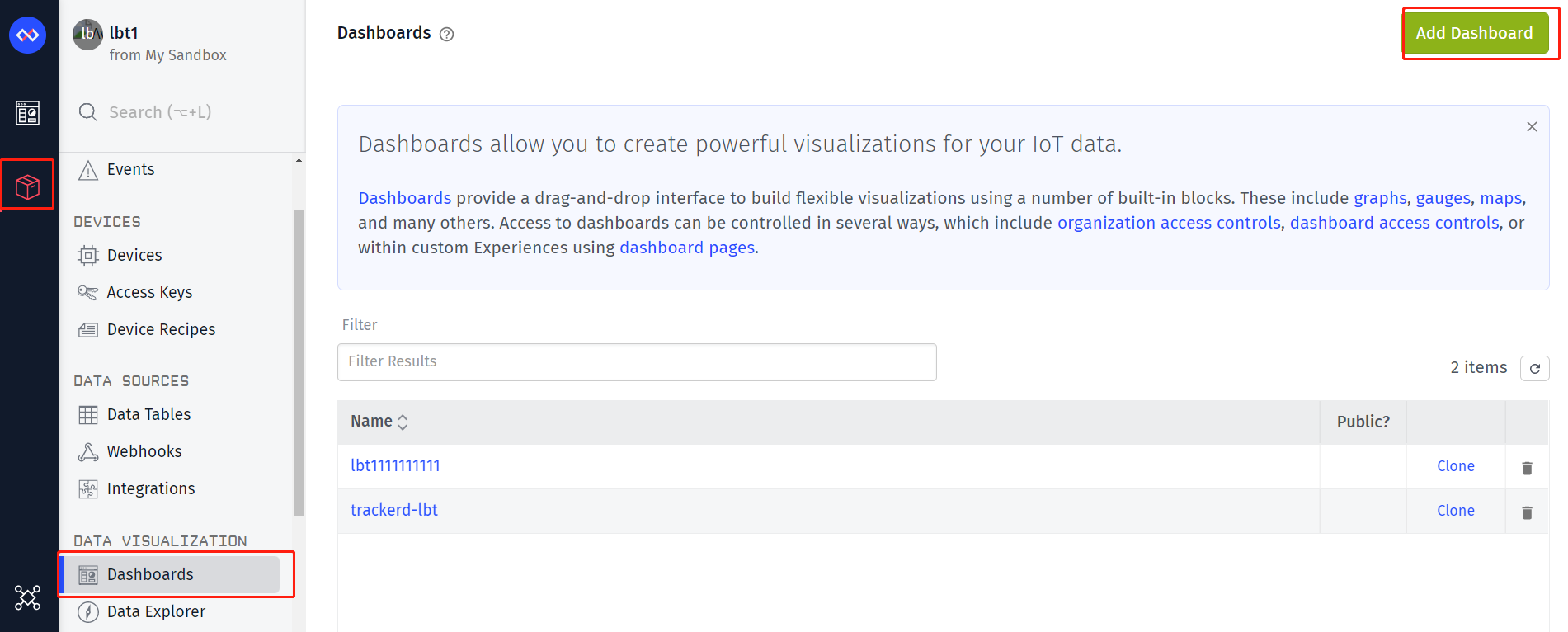Click the sidebar vertical scrollbar
Image resolution: width=1568 pixels, height=632 pixels.
click(x=299, y=363)
